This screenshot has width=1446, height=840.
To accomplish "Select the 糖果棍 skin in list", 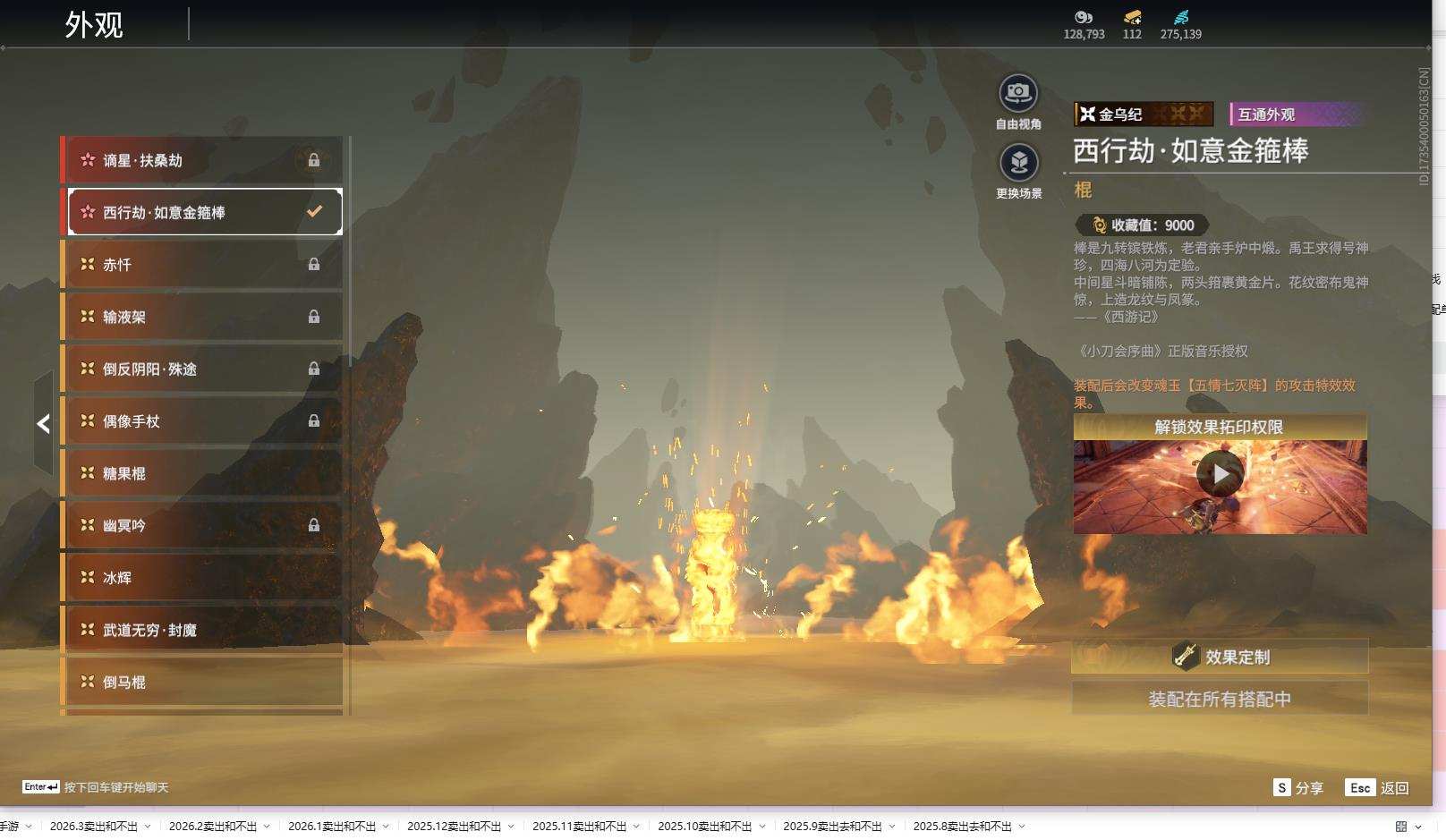I will click(201, 473).
